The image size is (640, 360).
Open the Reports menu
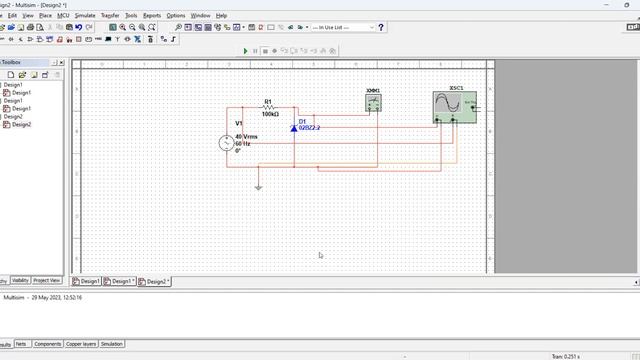tap(152, 16)
